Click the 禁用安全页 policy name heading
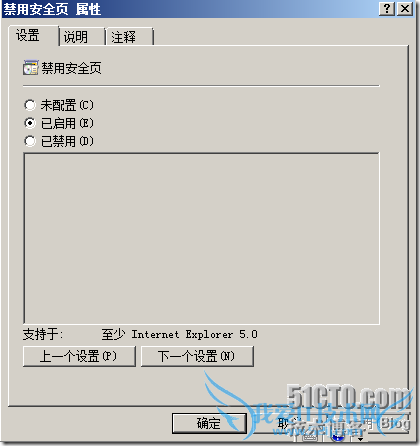The height and width of the screenshot is (446, 420). 71,68
